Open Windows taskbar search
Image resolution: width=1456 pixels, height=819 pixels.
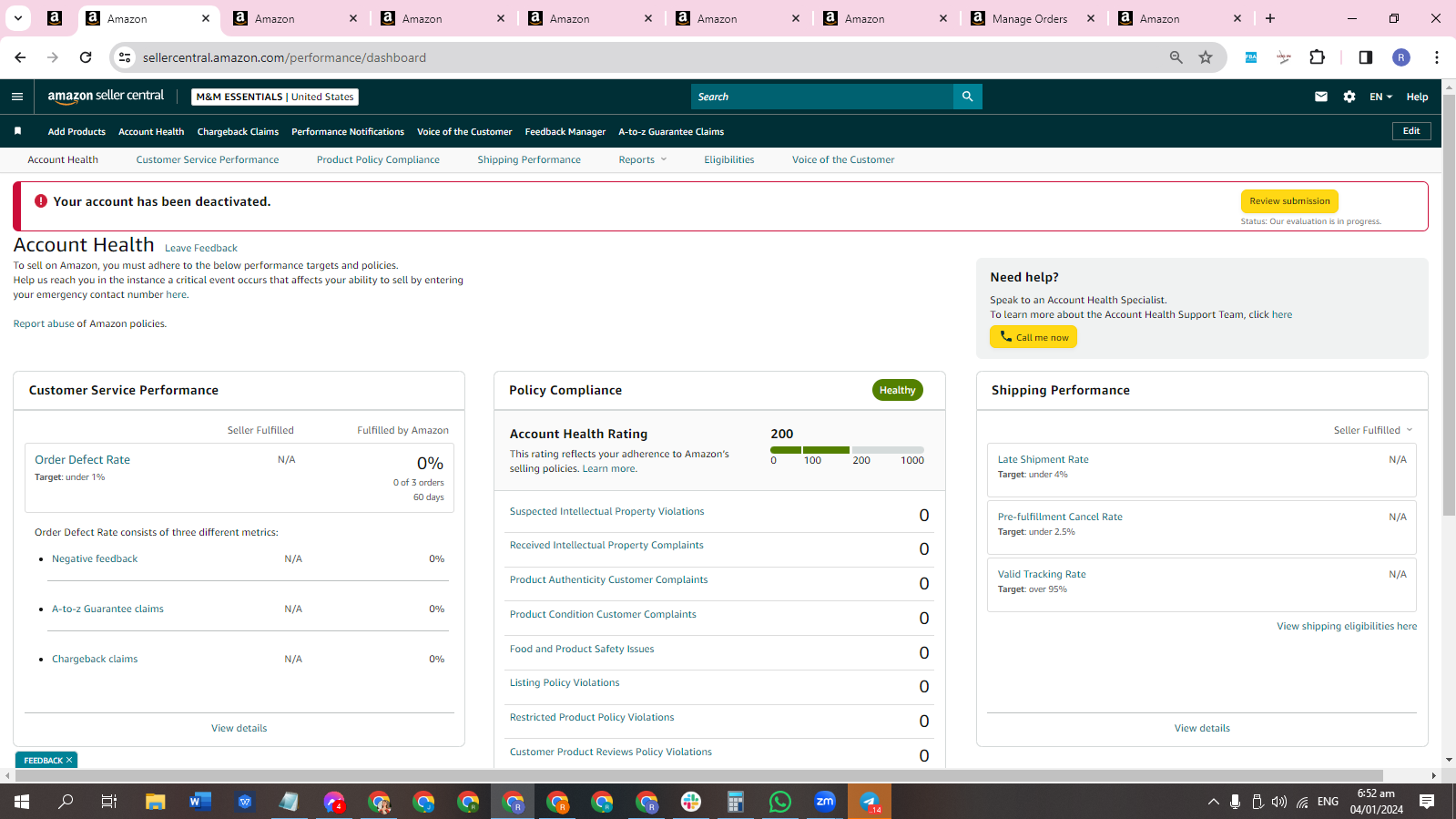coord(66,802)
